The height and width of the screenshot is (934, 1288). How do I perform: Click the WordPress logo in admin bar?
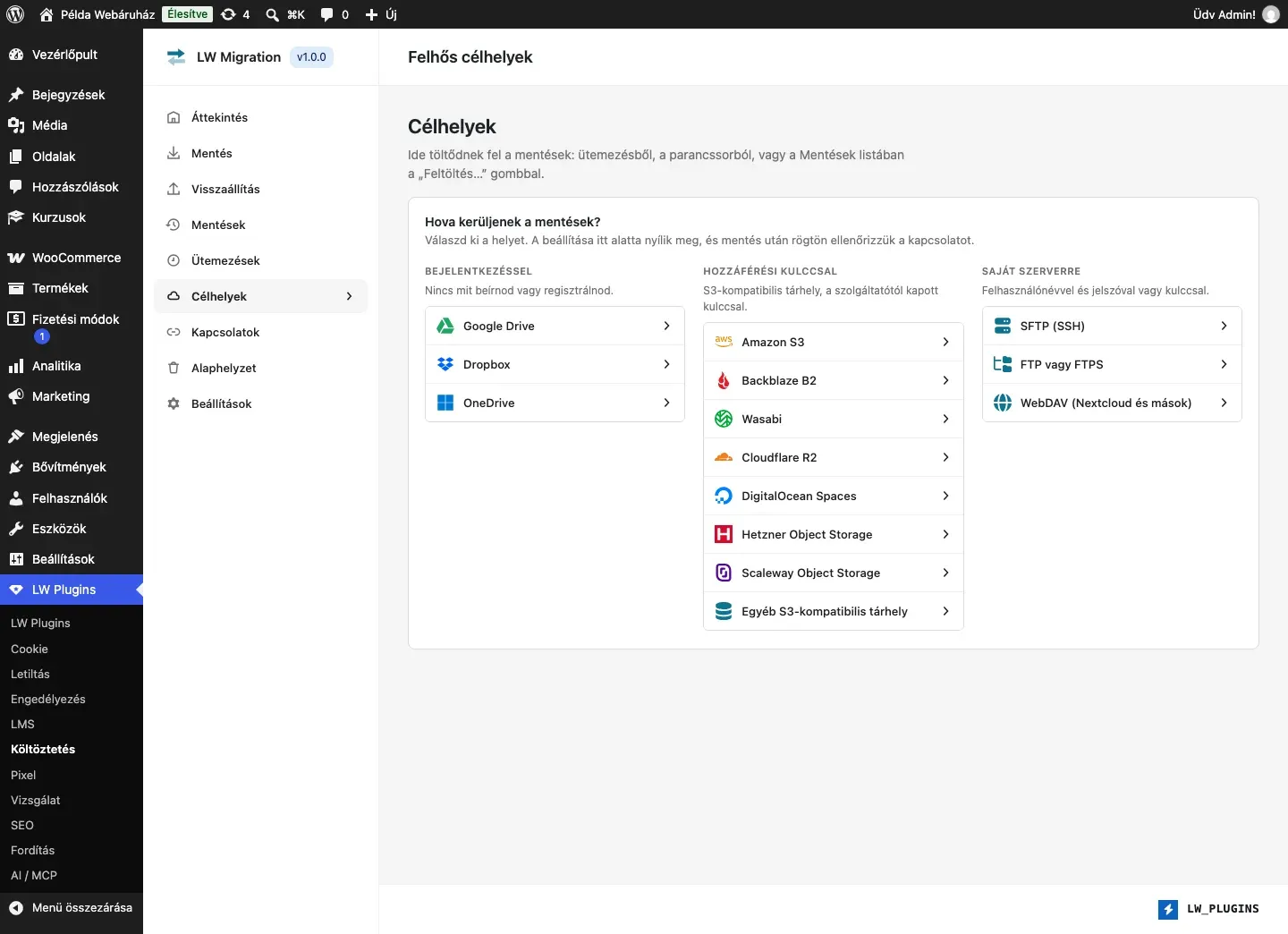[x=15, y=14]
